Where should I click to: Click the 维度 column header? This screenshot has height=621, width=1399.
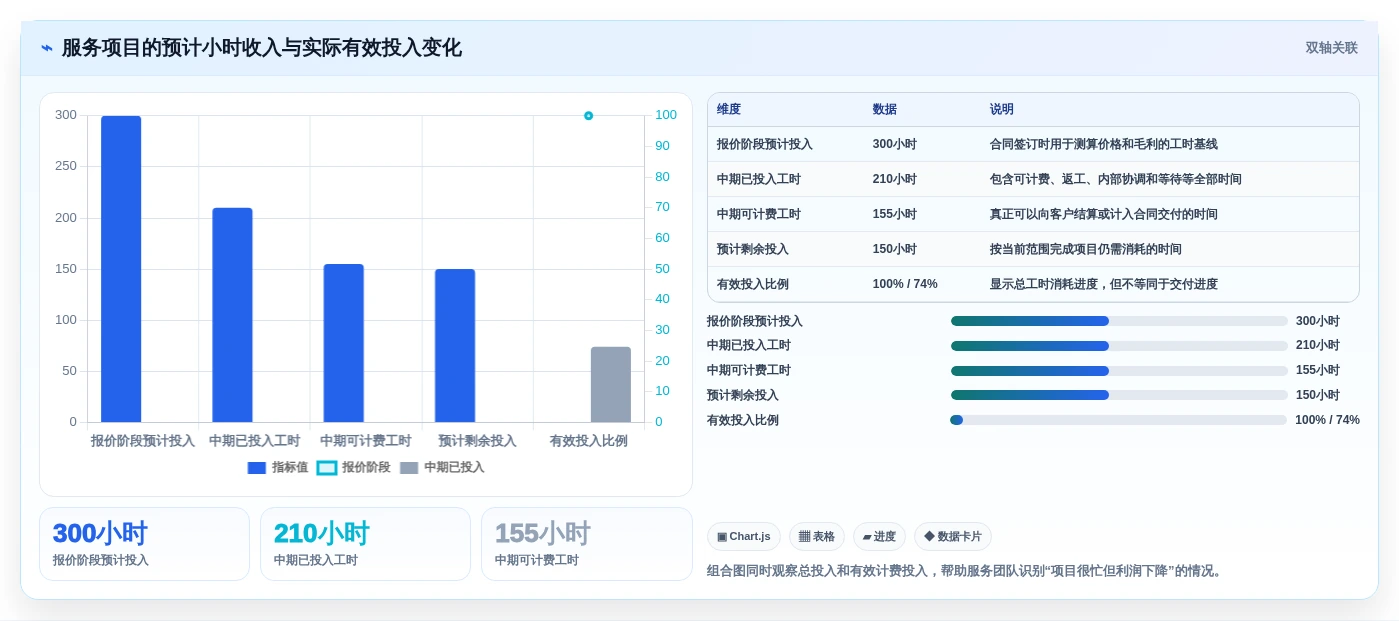[729, 110]
